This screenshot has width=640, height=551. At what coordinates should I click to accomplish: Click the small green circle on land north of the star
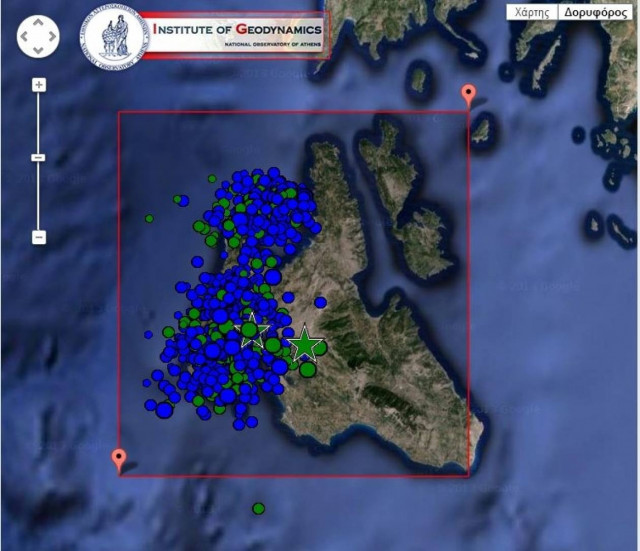click(321, 302)
